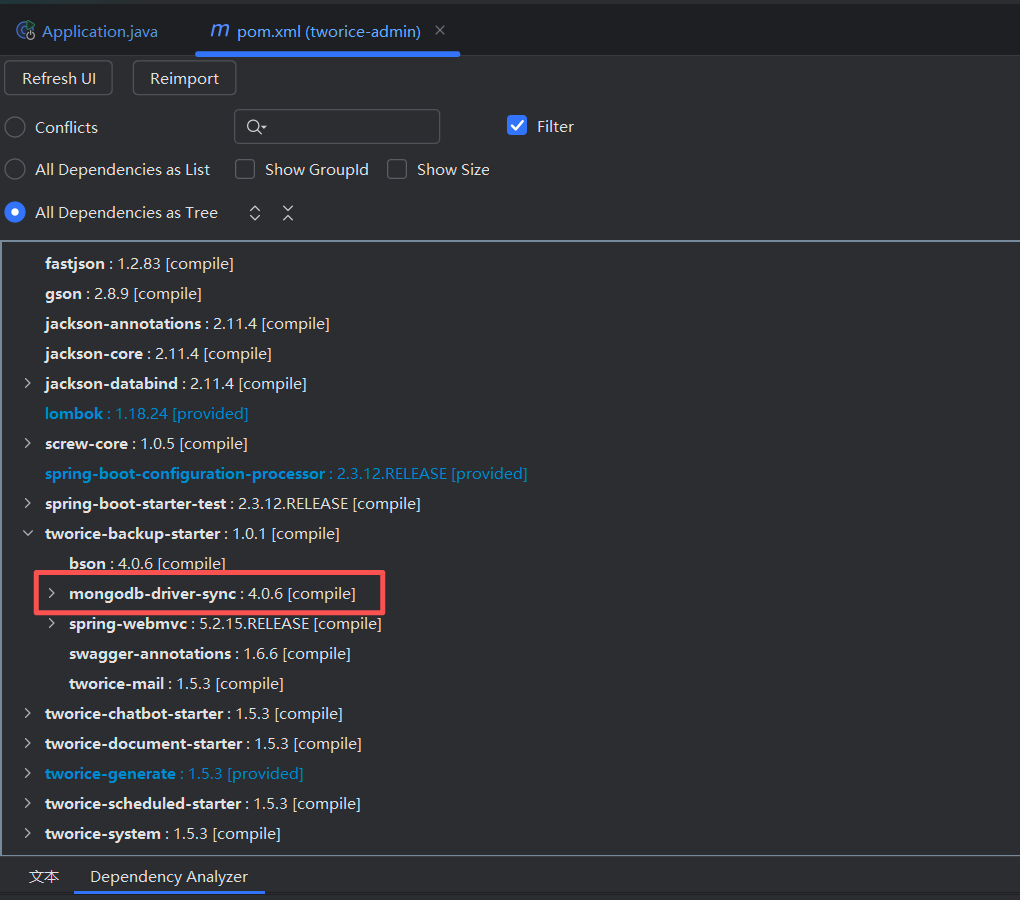The height and width of the screenshot is (900, 1020).
Task: Expand spring-boot-starter-test node
Action: pos(27,503)
